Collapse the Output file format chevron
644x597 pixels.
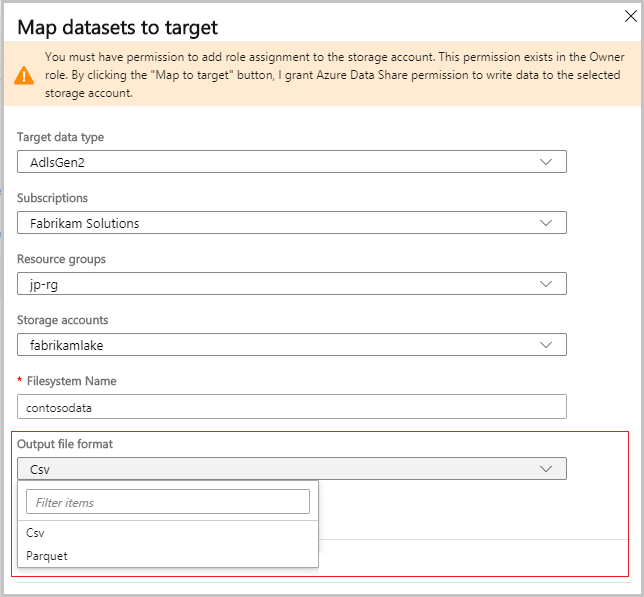pos(546,468)
